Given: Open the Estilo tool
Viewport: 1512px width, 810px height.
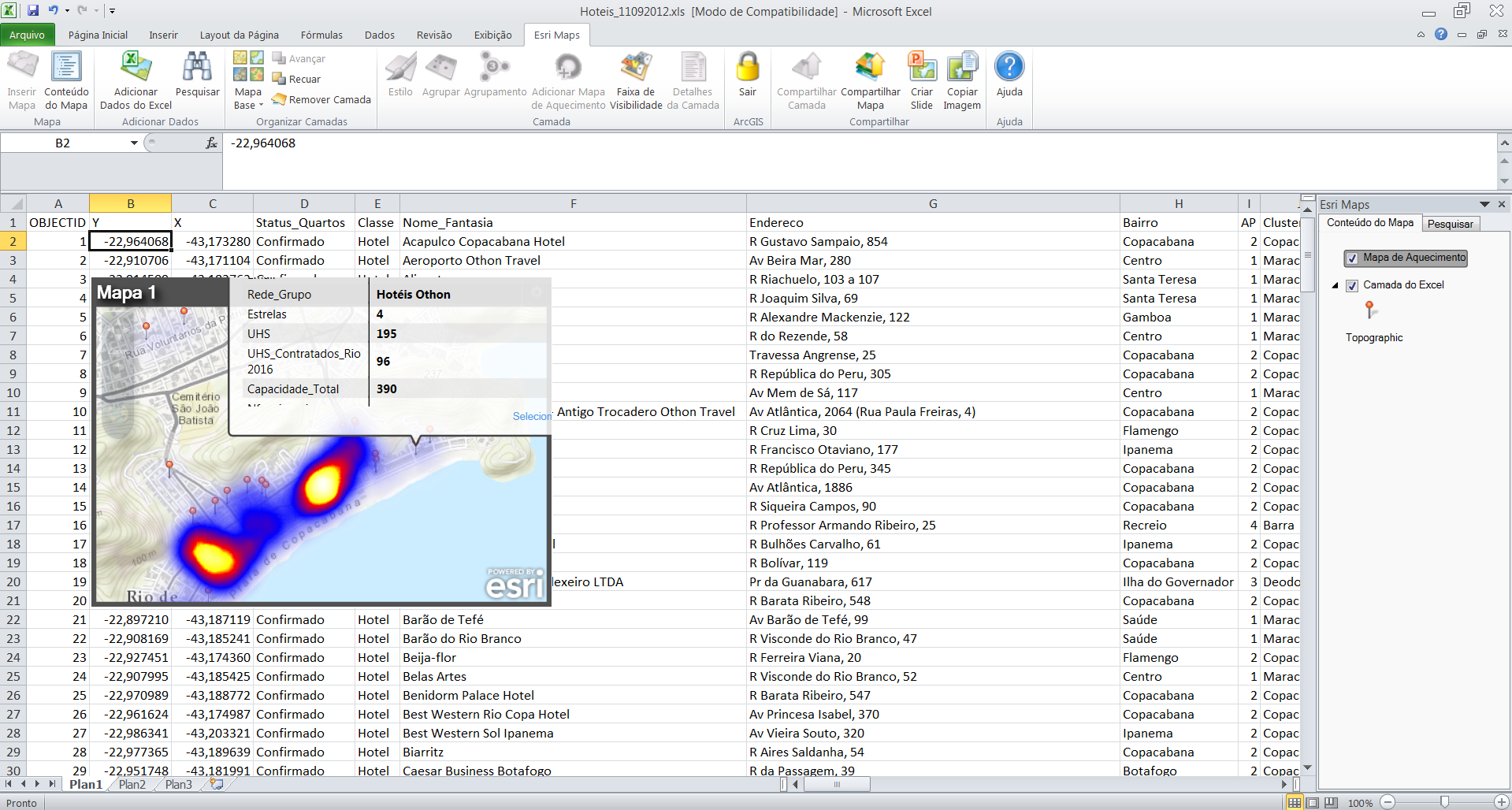Looking at the screenshot, I should (x=400, y=75).
